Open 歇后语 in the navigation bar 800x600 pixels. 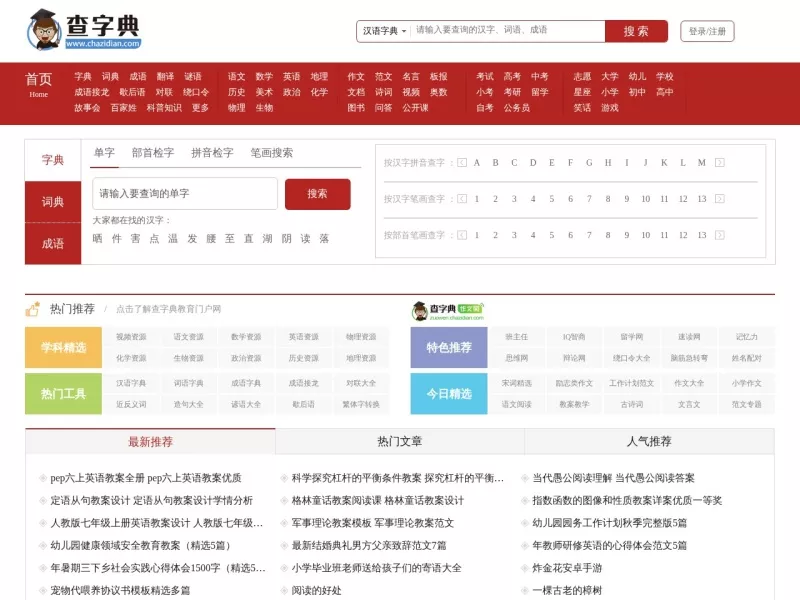tap(132, 92)
